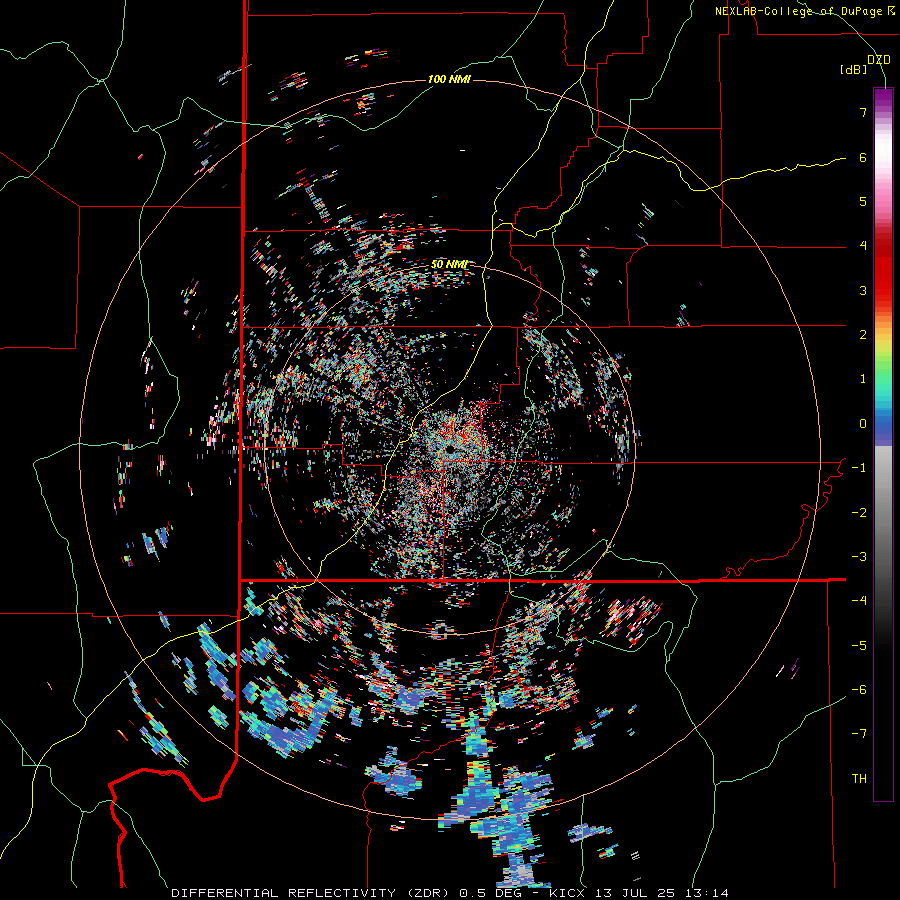Click the 7 value on the color scale
900x900 pixels.
click(863, 112)
